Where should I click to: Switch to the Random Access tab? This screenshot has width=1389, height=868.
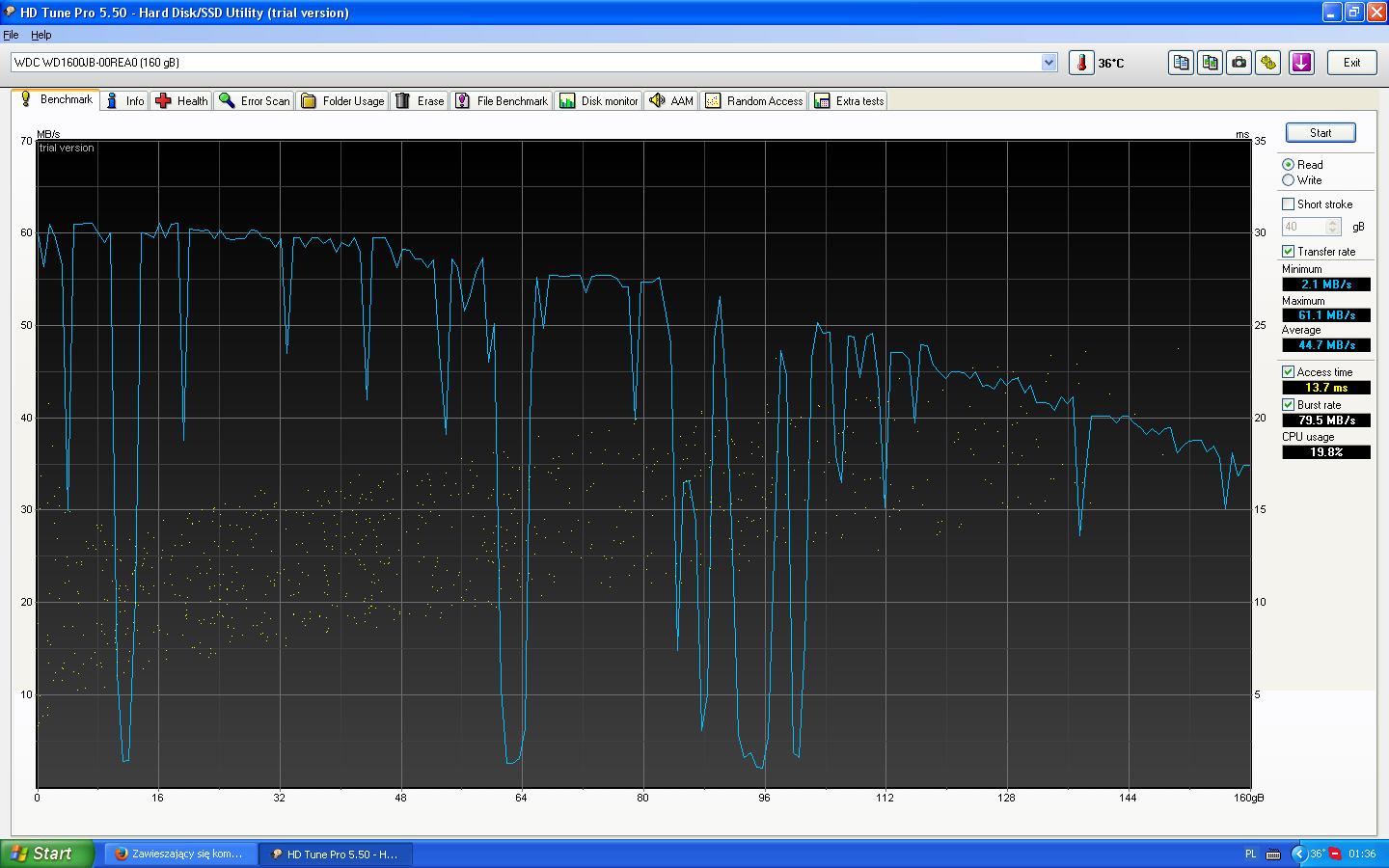754,100
